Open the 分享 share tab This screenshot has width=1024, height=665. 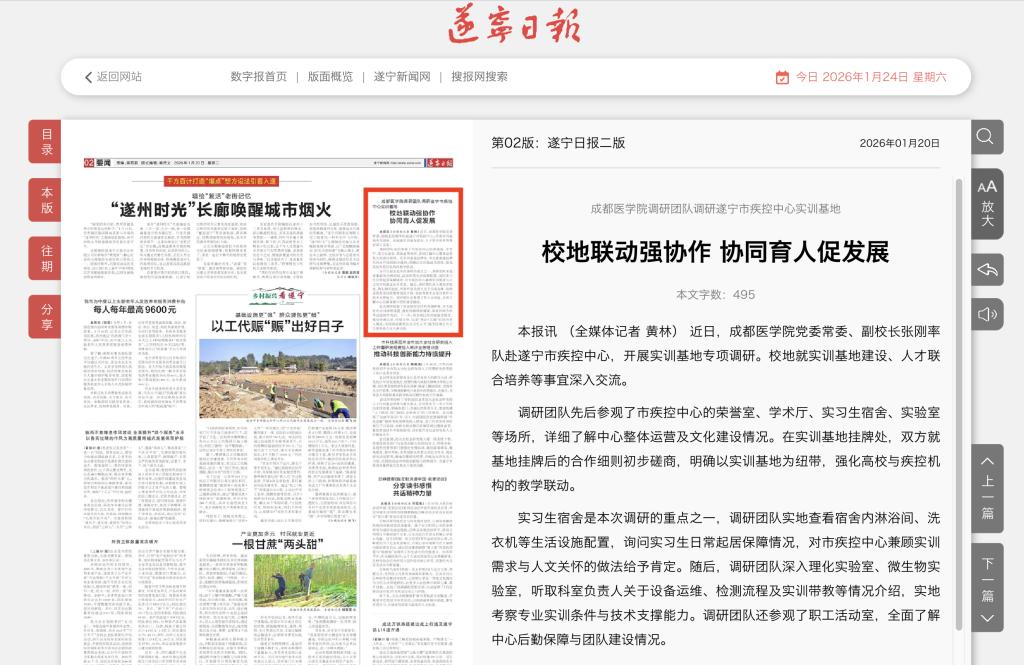(x=46, y=316)
